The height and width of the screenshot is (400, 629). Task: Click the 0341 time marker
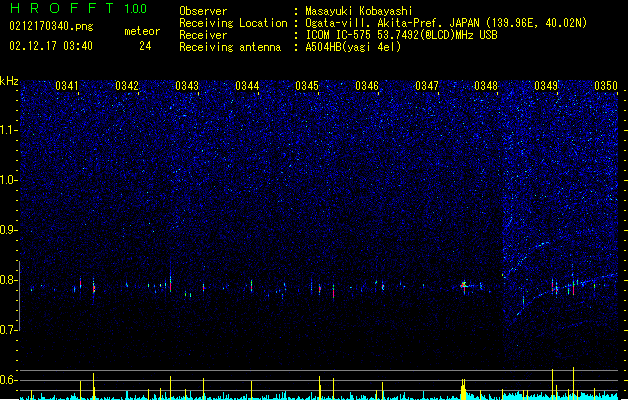click(x=67, y=86)
